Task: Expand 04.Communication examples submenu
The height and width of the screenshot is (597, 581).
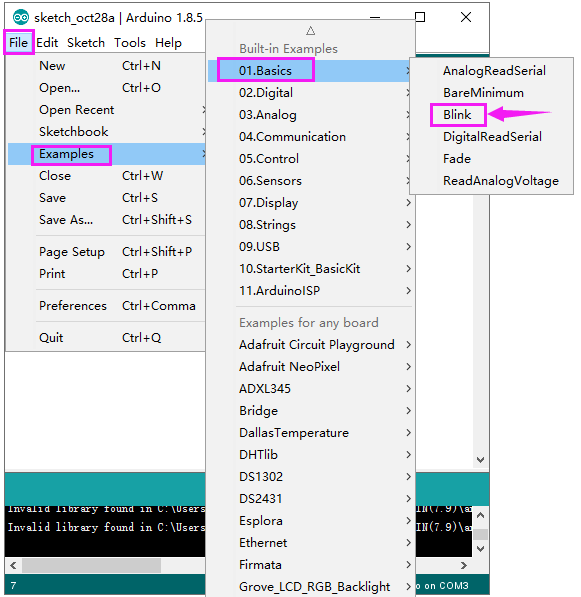Action: point(310,137)
